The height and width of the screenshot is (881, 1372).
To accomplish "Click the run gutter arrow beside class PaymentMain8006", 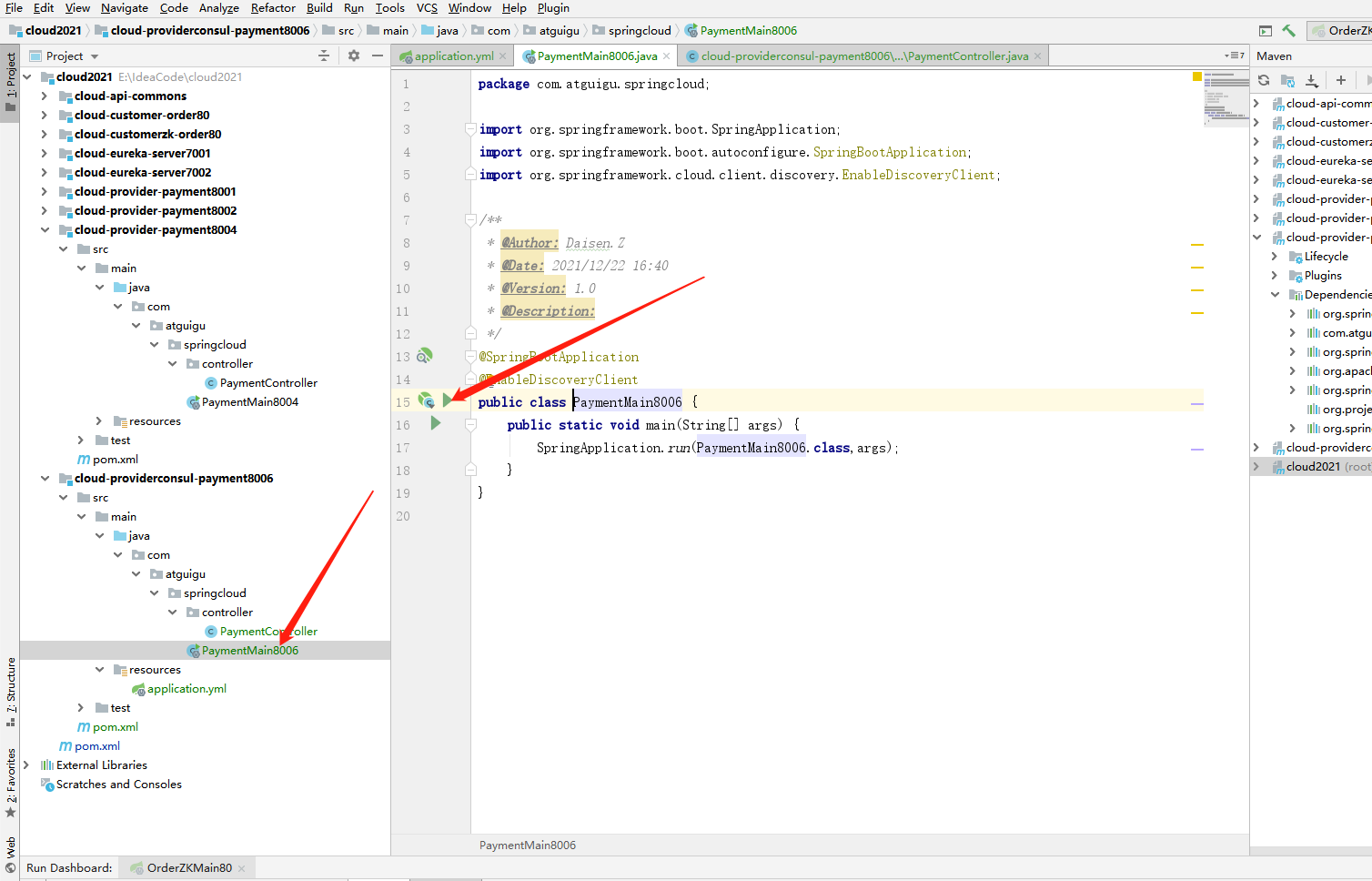I will [x=447, y=400].
